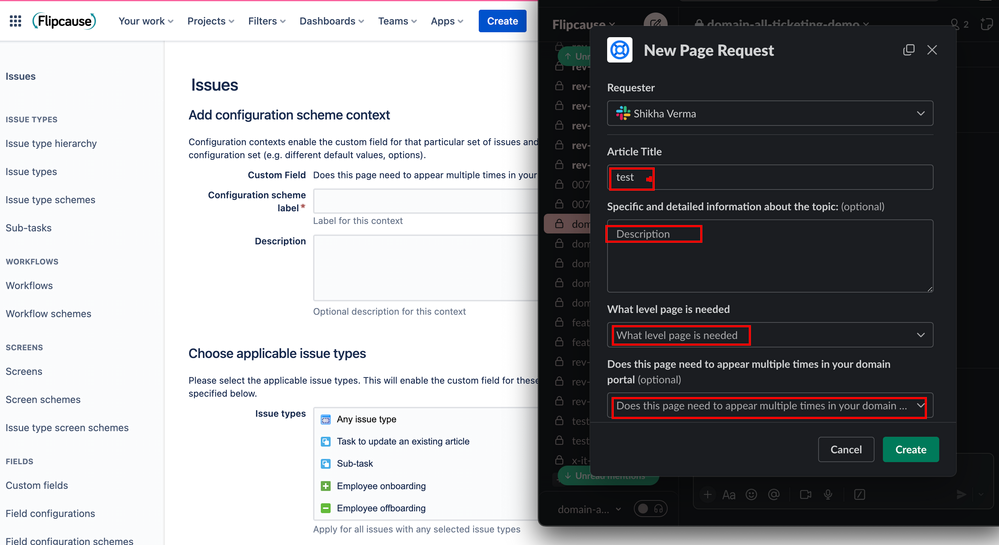999x545 pixels.
Task: Toggle Aa text formatting in Slack composer
Action: pyautogui.click(x=729, y=495)
